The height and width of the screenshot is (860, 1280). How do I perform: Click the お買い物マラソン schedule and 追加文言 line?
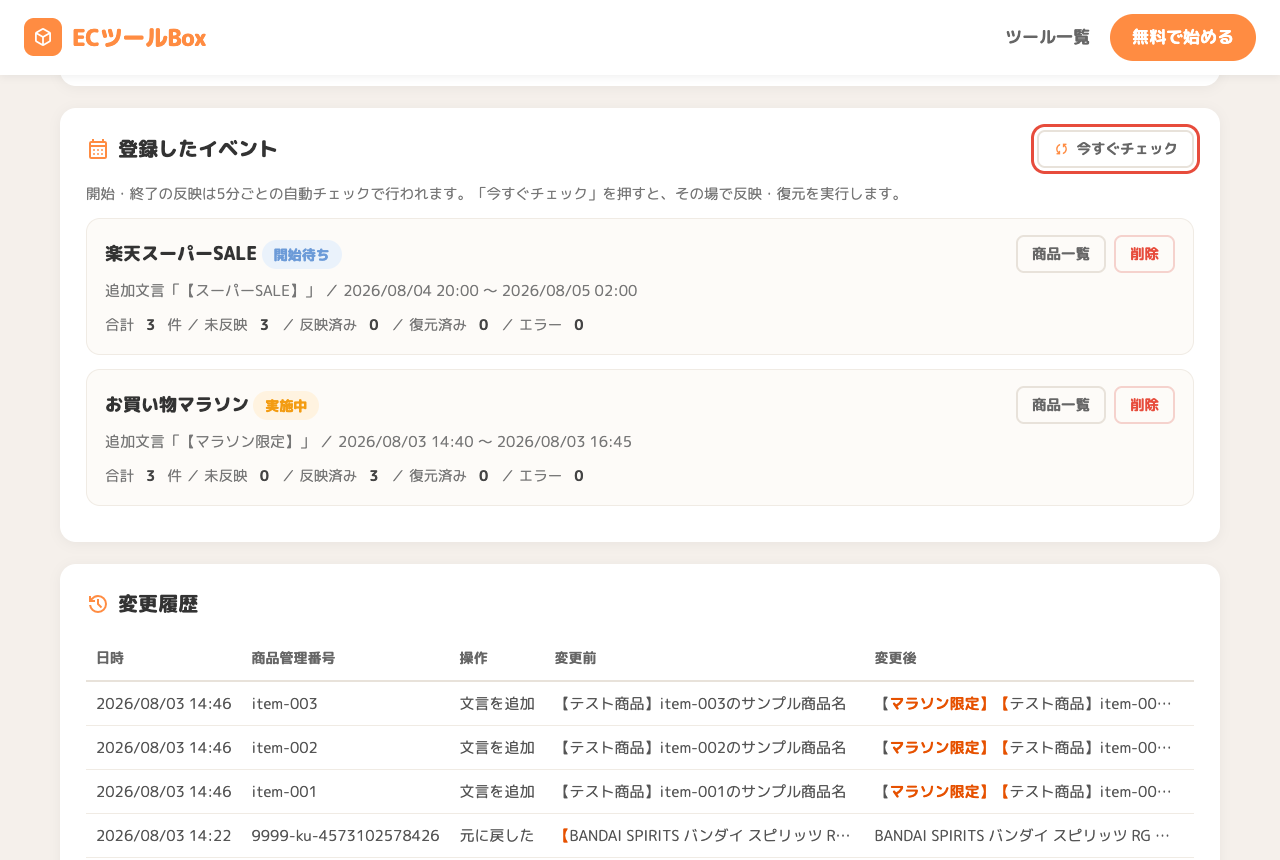[369, 442]
